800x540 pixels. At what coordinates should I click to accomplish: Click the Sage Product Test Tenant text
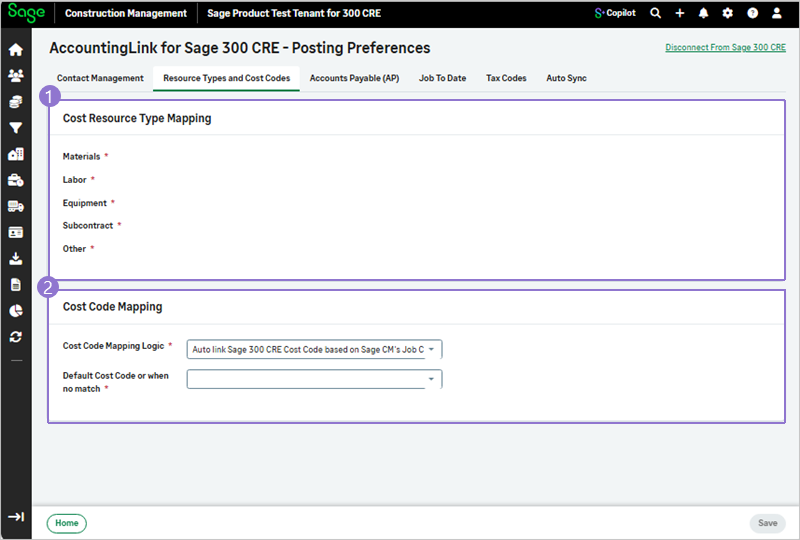pyautogui.click(x=294, y=13)
